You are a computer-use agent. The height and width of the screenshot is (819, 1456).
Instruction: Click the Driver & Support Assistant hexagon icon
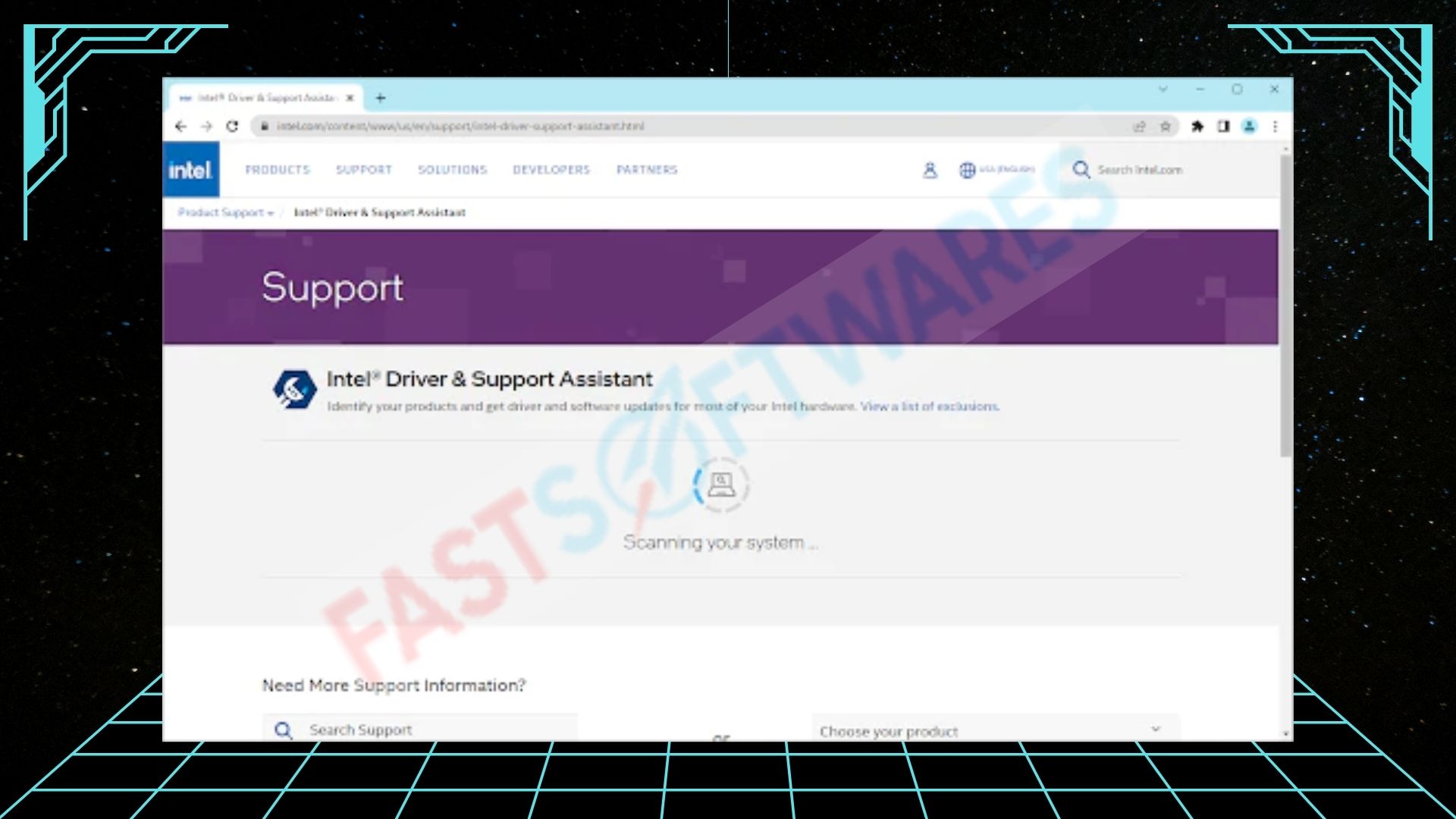294,390
